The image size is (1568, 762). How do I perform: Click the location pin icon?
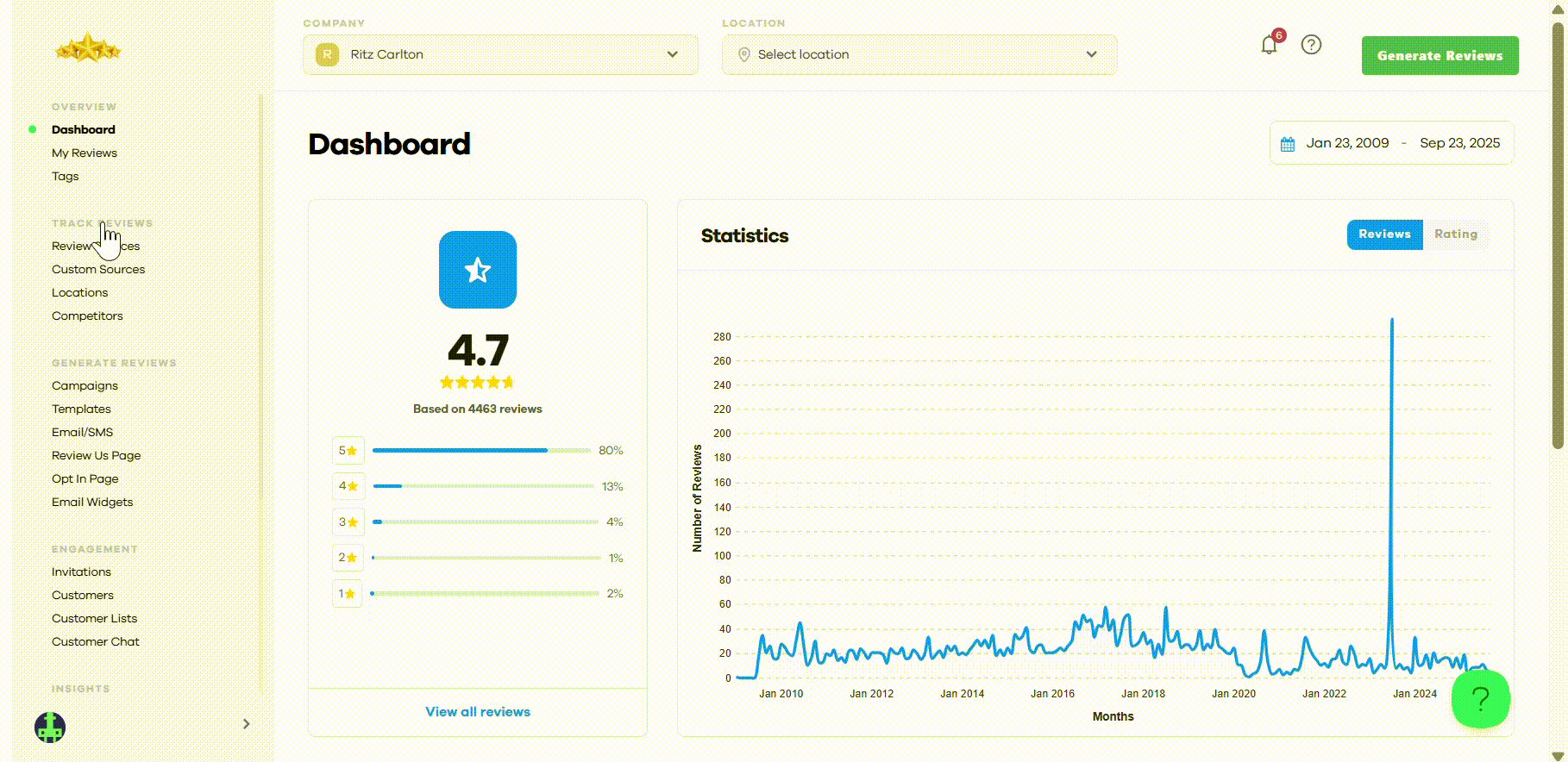point(744,54)
